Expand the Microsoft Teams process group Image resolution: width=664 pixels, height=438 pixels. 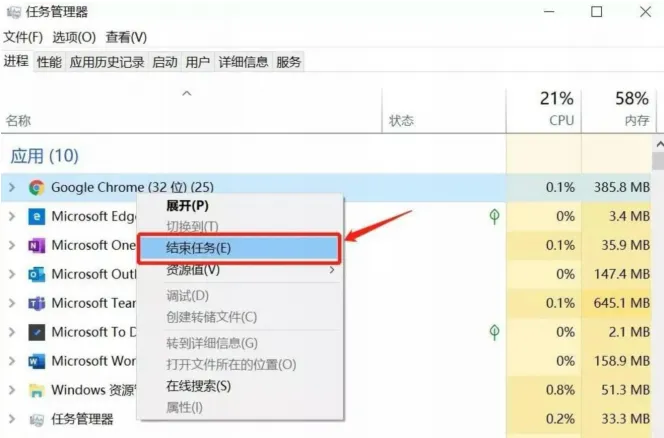12,303
